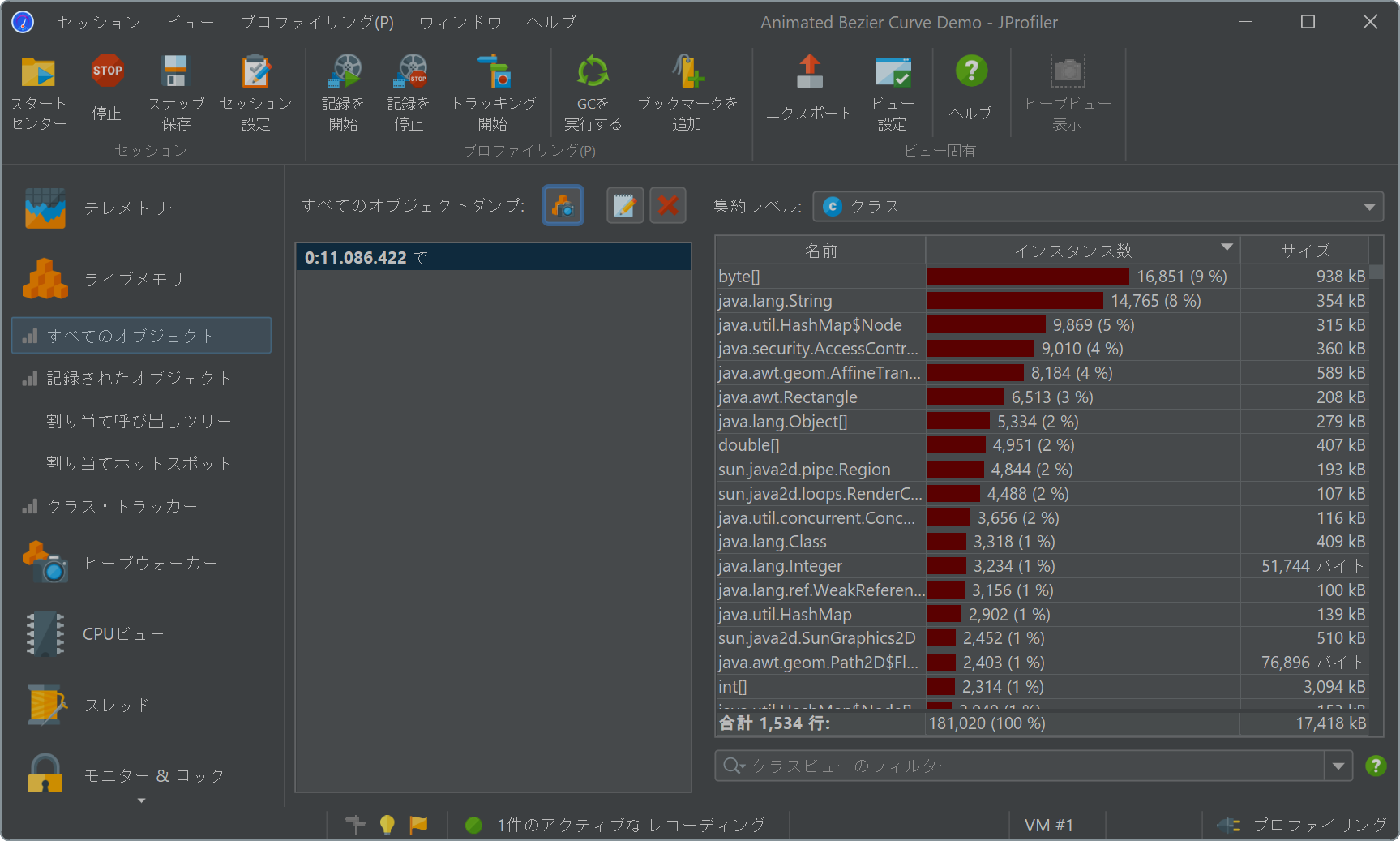Select the java.util.HashMap$Node row
This screenshot has width=1400, height=841.
pyautogui.click(x=1042, y=325)
